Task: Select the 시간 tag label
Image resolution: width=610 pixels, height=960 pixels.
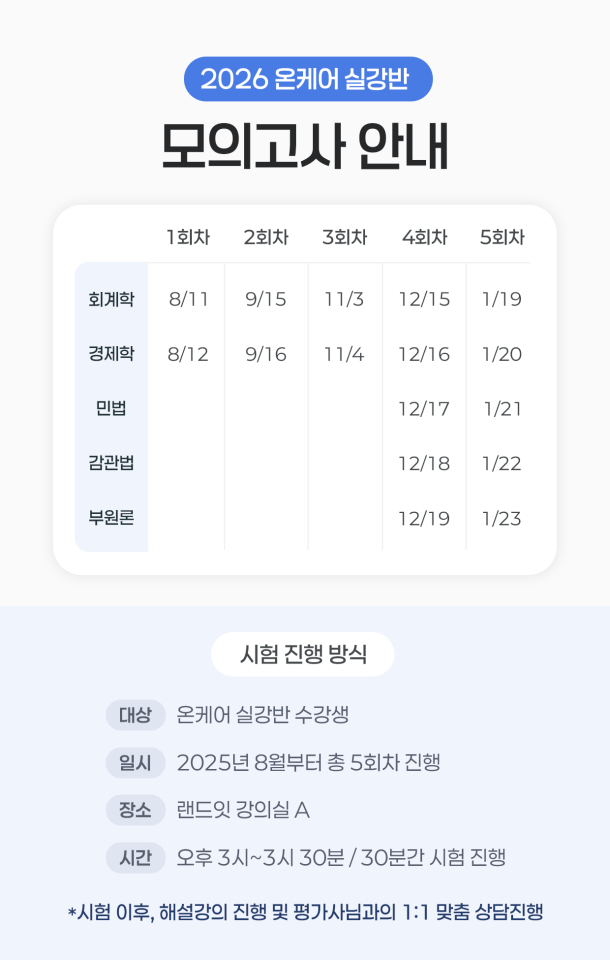Action: tap(135, 858)
